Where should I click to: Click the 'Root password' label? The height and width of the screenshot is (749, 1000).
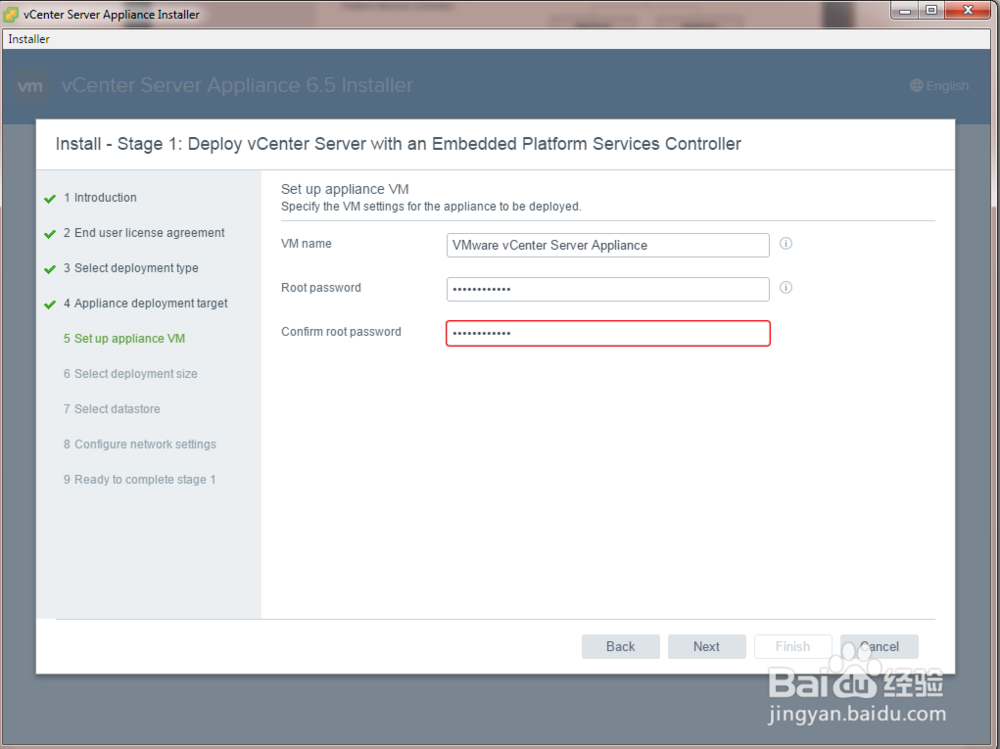tap(321, 288)
